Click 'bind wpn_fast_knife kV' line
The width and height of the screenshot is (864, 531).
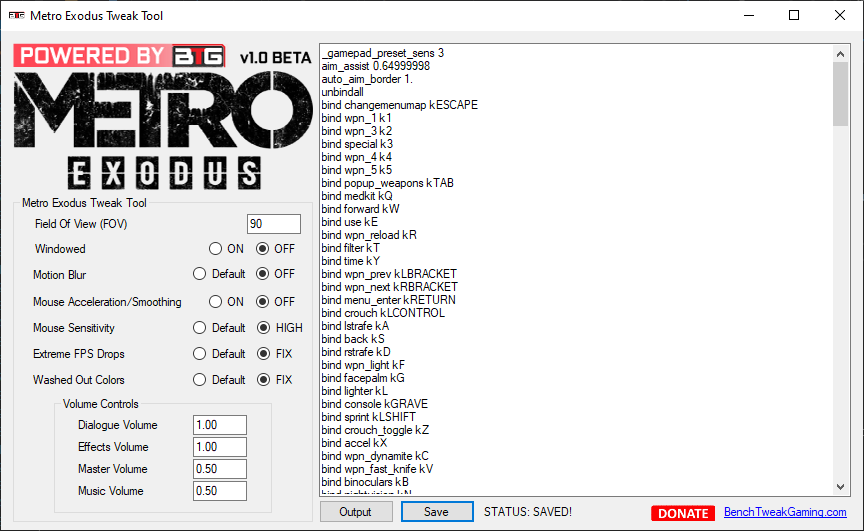point(377,469)
